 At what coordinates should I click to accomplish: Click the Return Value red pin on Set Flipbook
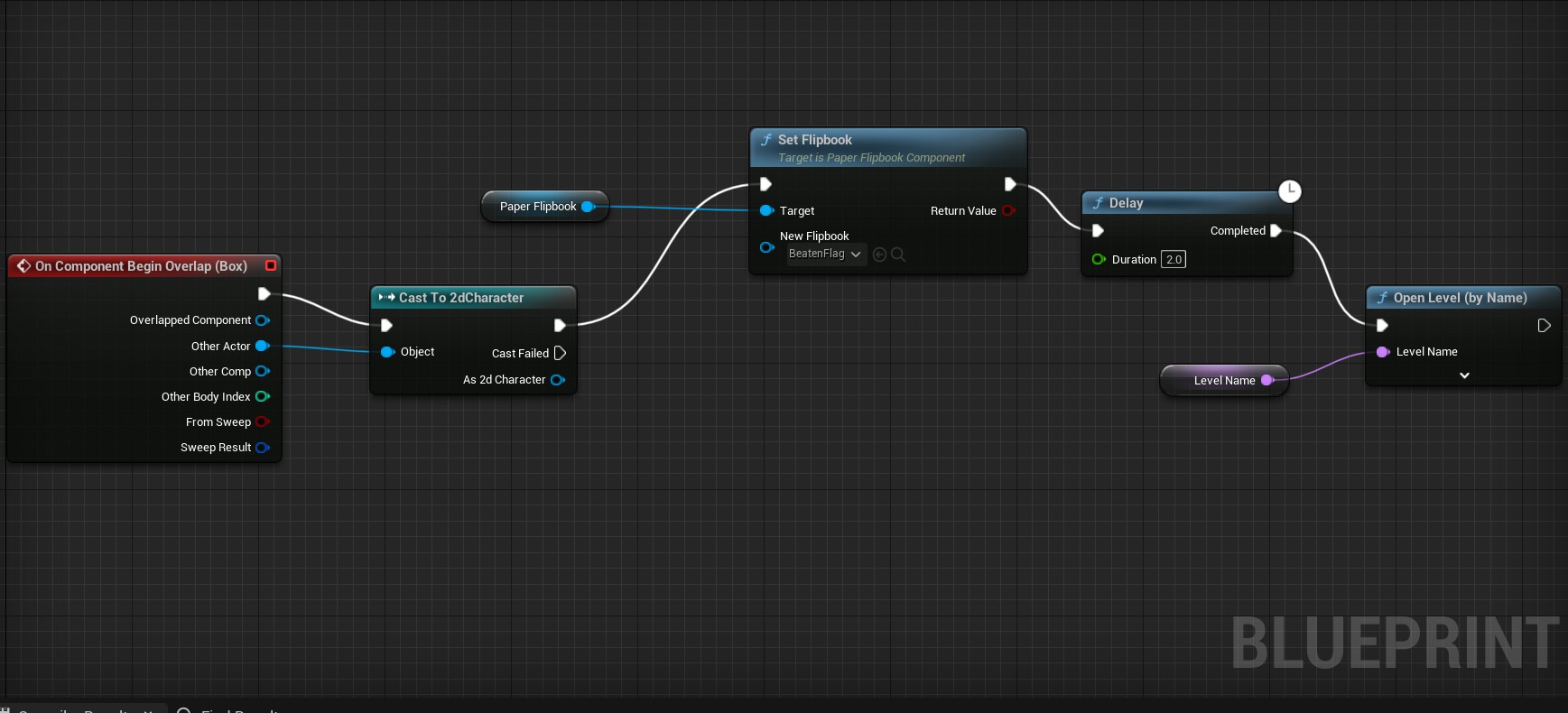point(1008,211)
